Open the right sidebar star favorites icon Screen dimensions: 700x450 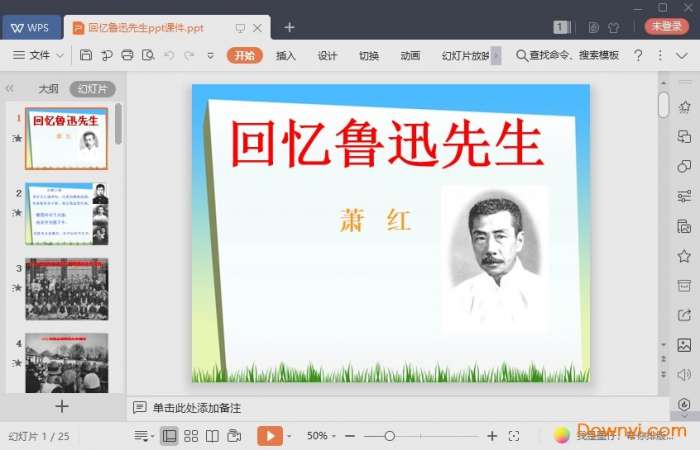coord(684,256)
